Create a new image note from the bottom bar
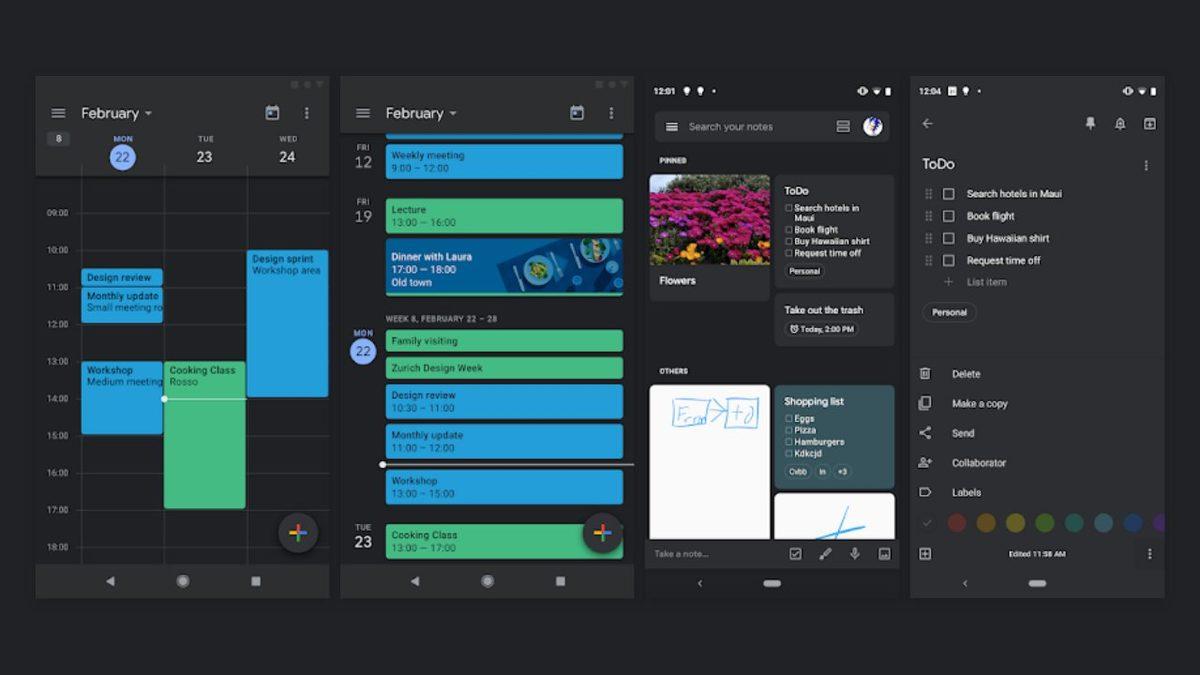 [x=884, y=554]
